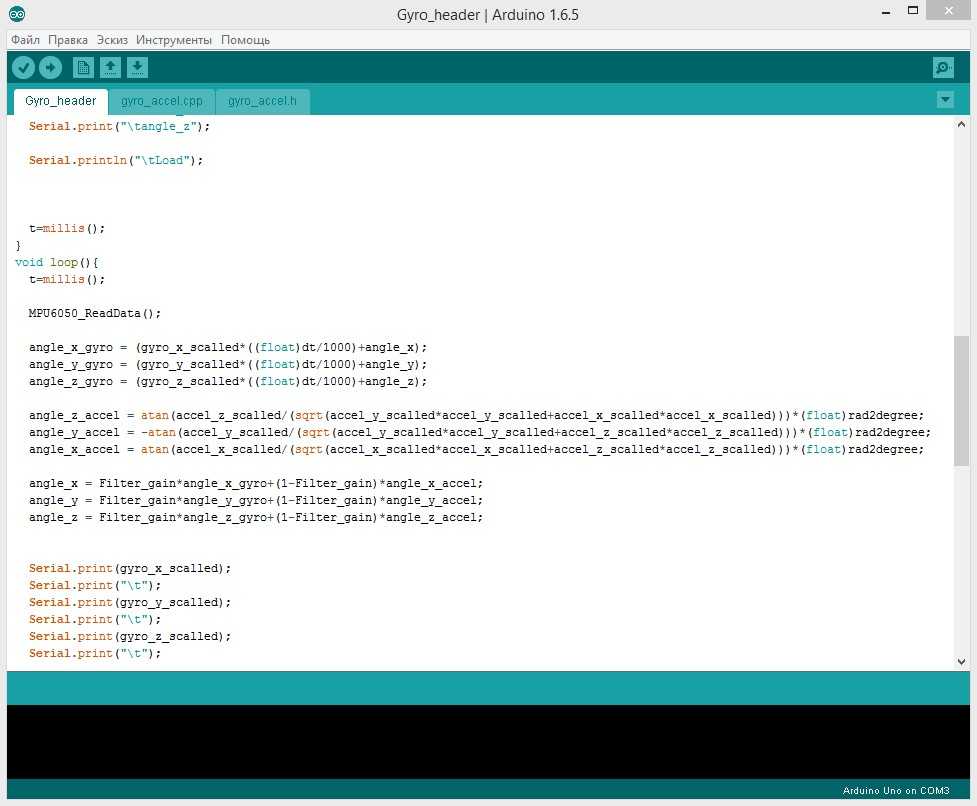The image size is (977, 806).
Task: Switch to the gyro_accel.cpp tab
Action: [x=162, y=101]
